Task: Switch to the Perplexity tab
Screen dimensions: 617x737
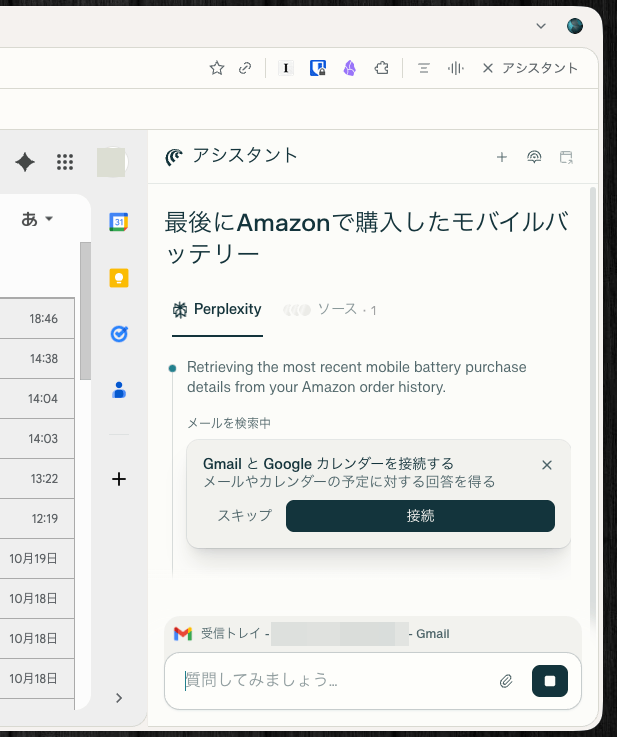Action: [217, 310]
